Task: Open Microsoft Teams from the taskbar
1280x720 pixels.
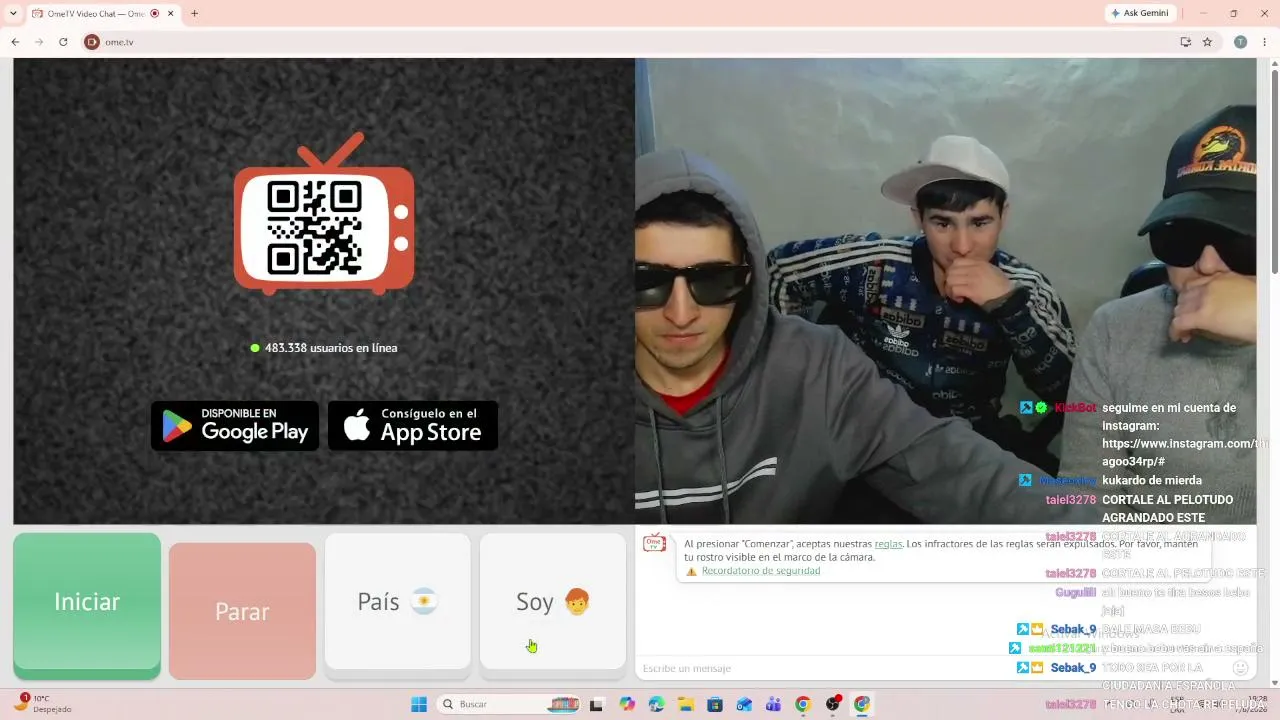Action: pyautogui.click(x=773, y=704)
